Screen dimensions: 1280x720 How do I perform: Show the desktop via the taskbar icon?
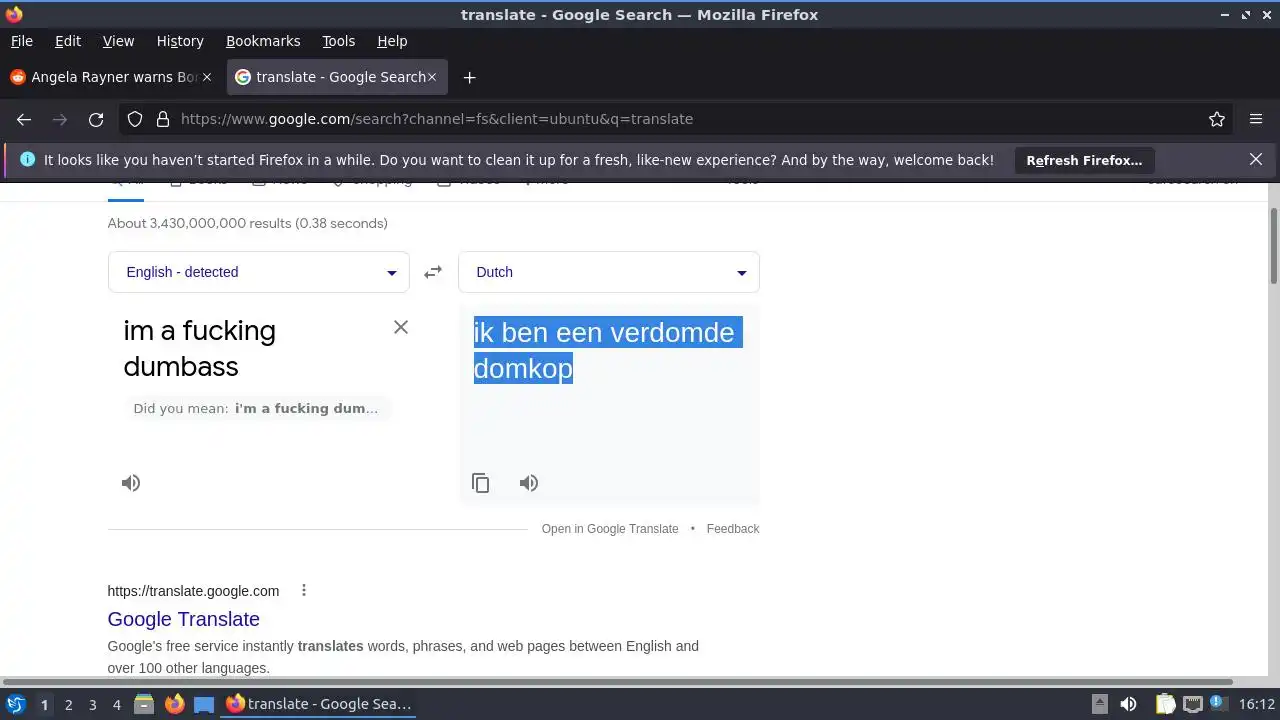pyautogui.click(x=204, y=704)
